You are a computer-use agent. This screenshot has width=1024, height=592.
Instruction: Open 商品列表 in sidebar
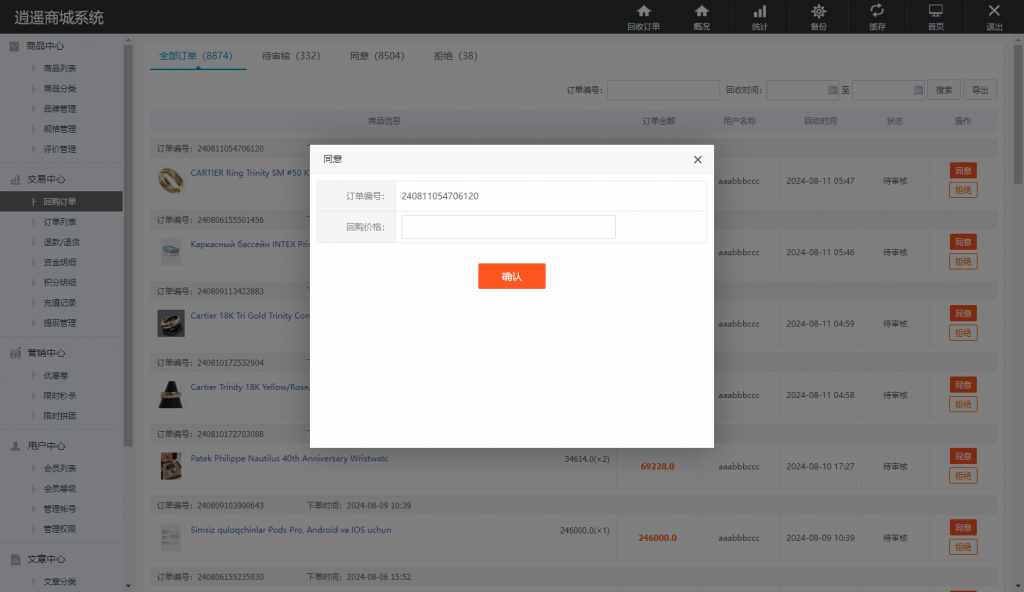59,68
